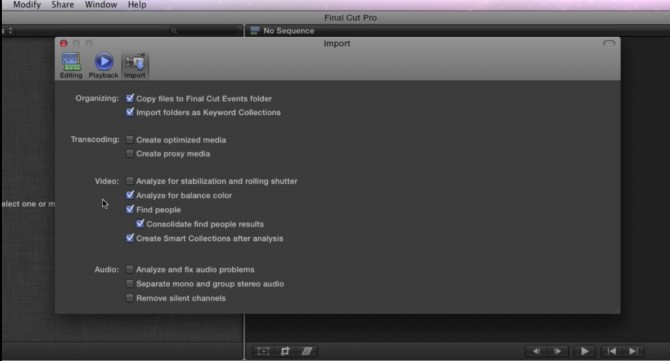Click the crop/transform frame icon below viewer
This screenshot has height=361, width=670.
263,351
